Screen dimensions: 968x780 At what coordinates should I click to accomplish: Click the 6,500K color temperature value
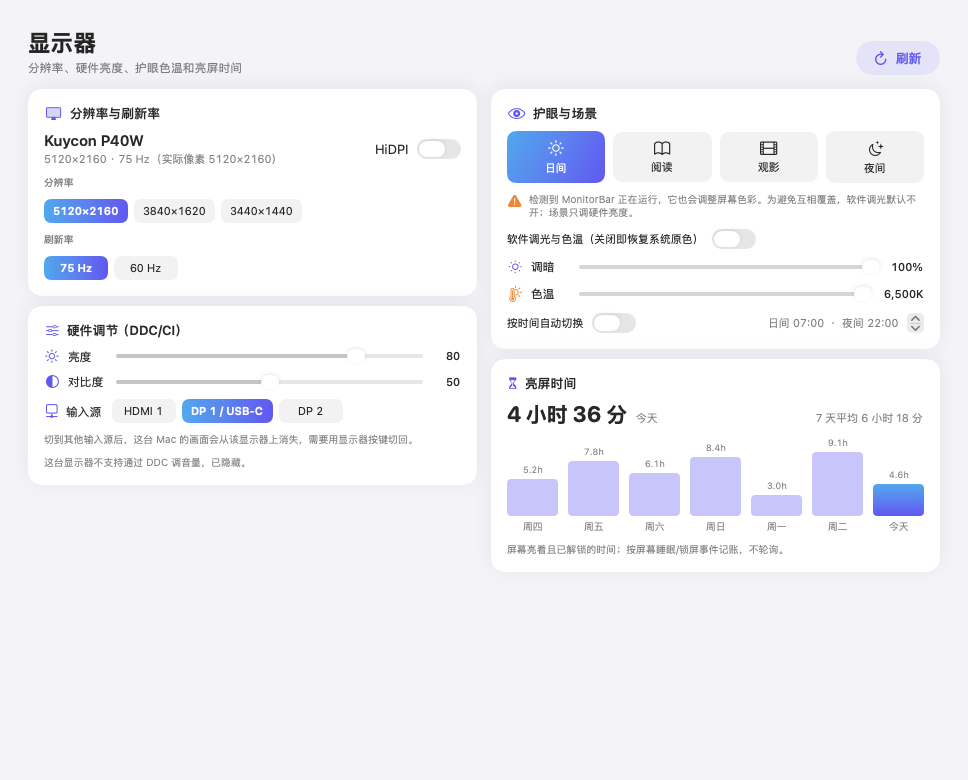[x=903, y=295]
